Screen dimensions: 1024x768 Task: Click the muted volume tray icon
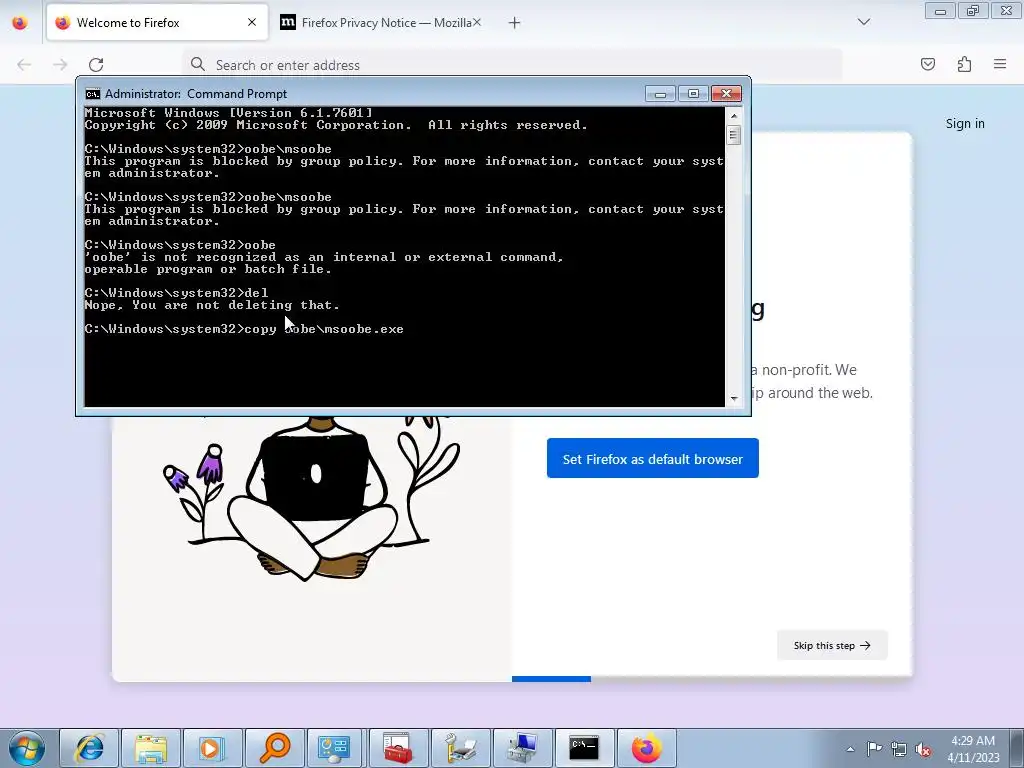(x=923, y=749)
